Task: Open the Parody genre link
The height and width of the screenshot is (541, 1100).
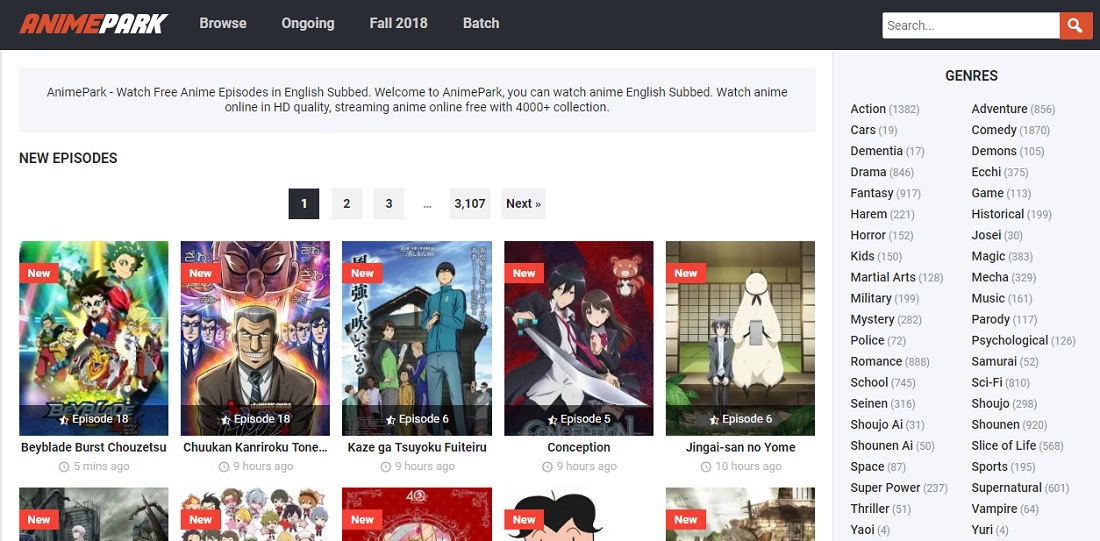Action: coord(991,319)
